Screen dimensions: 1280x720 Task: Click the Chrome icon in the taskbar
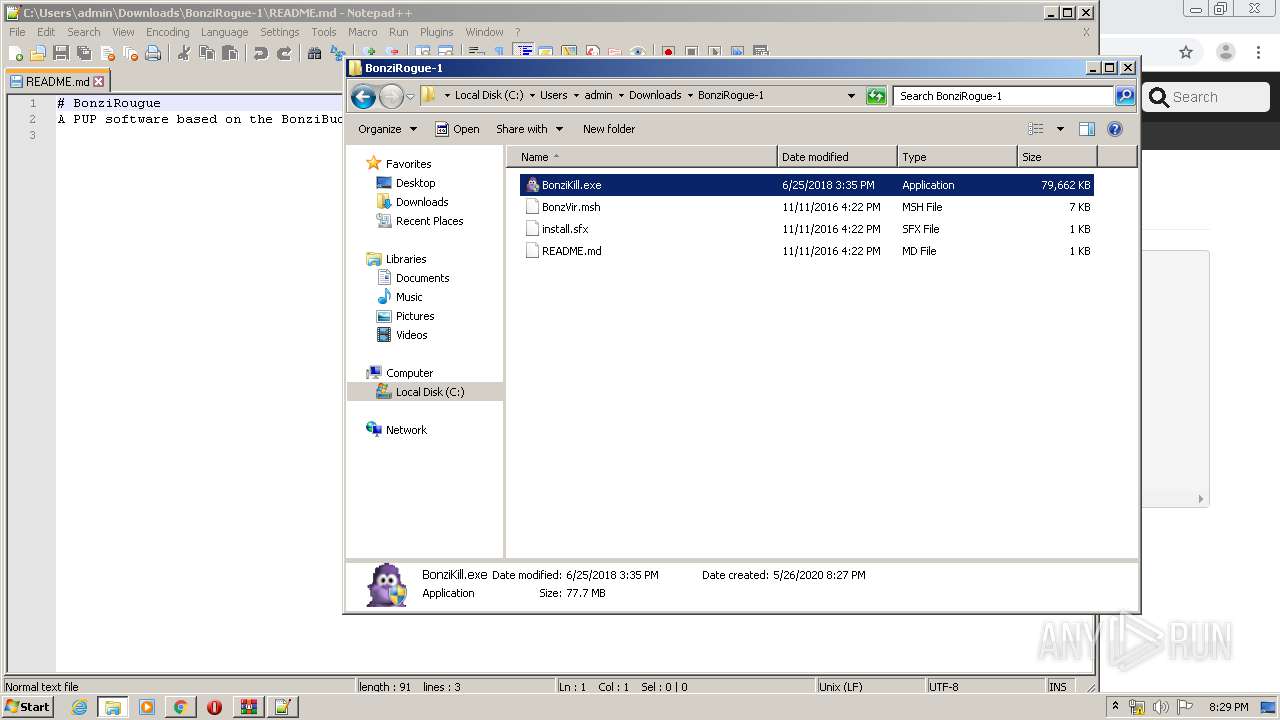[180, 707]
